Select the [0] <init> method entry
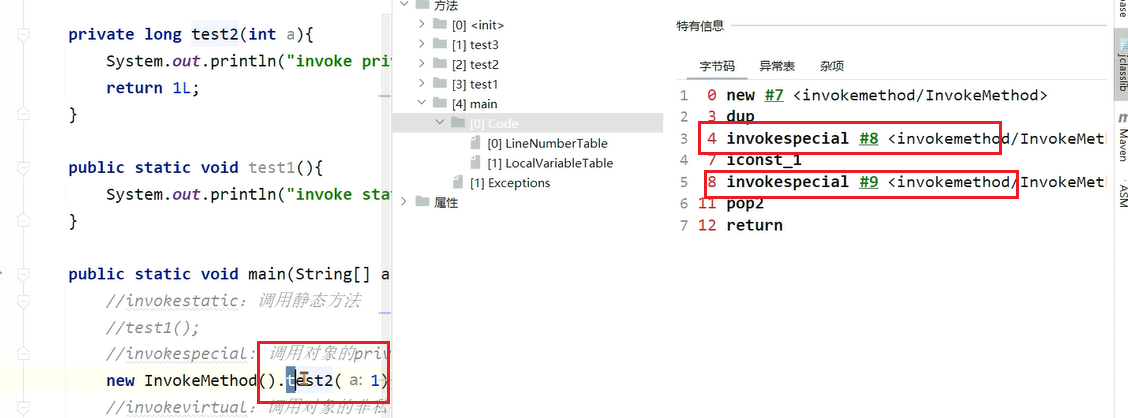 click(x=478, y=25)
